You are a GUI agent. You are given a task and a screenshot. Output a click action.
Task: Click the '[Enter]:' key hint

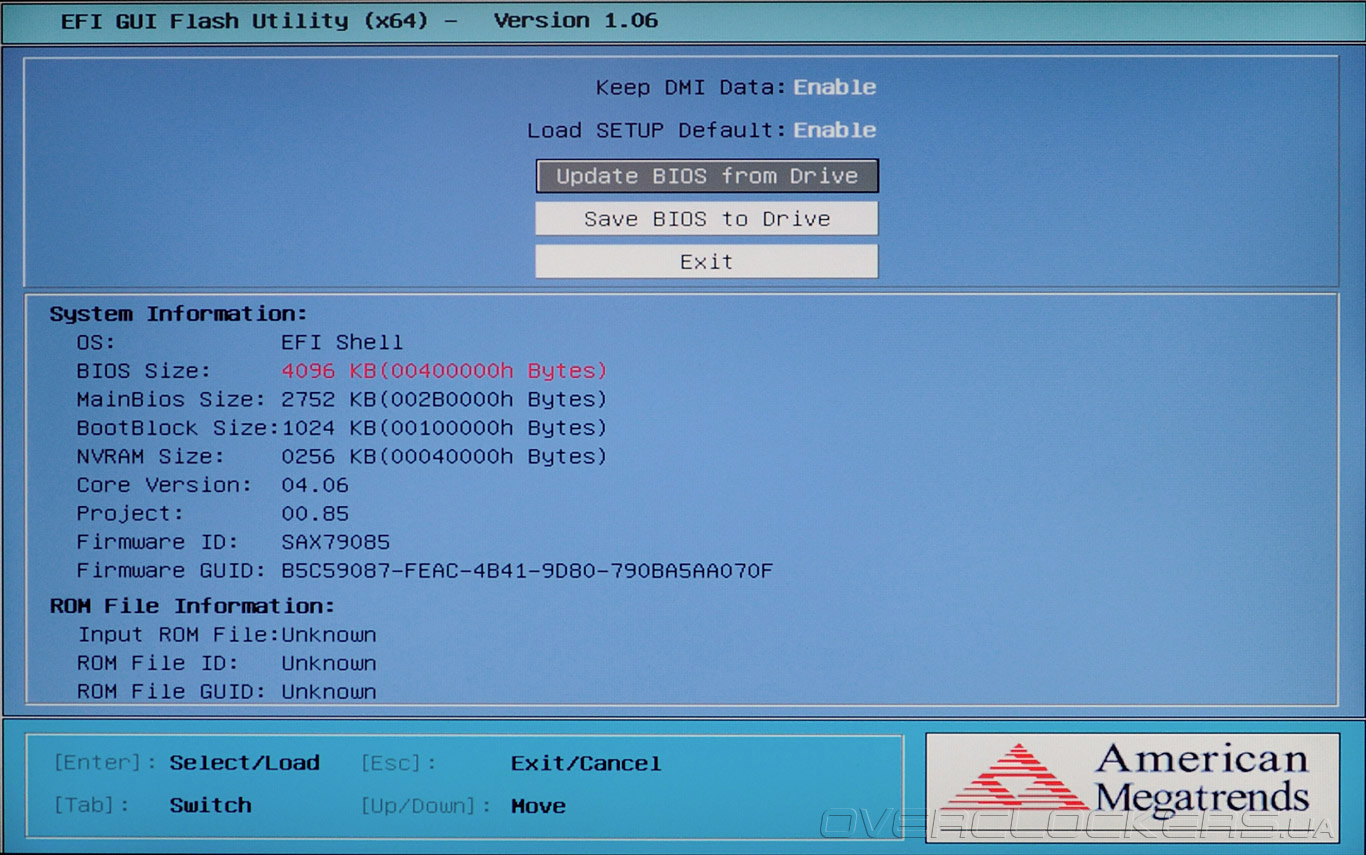tap(105, 763)
